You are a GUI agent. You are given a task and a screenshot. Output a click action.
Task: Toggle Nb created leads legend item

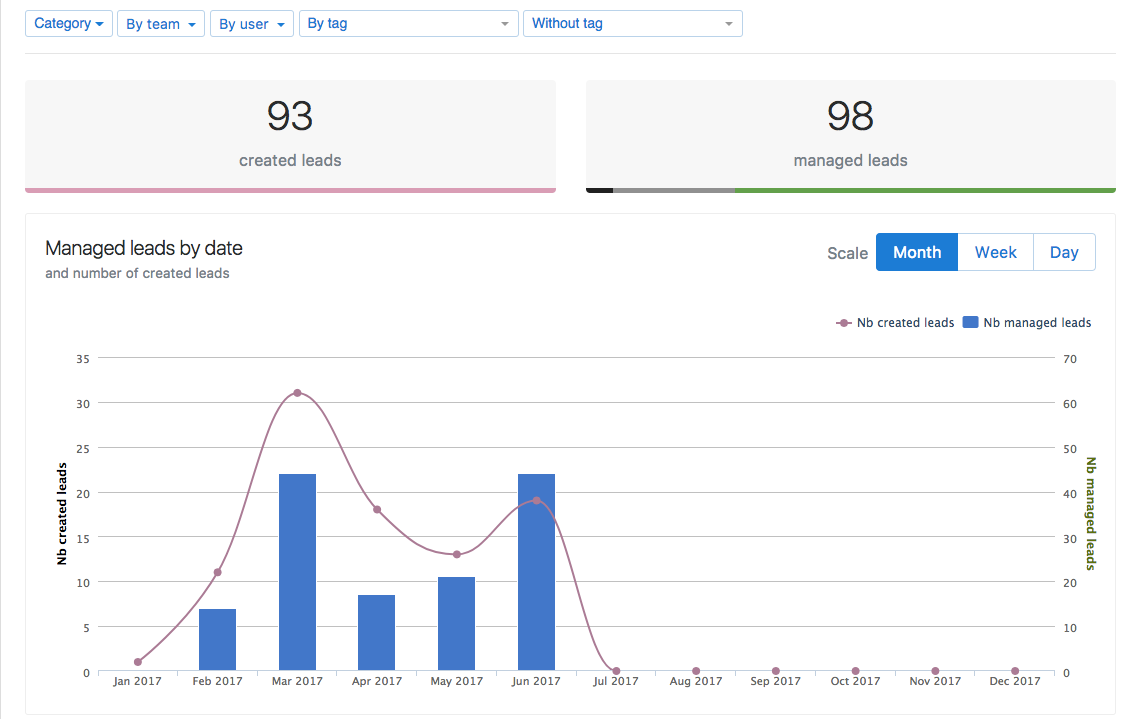[x=895, y=323]
